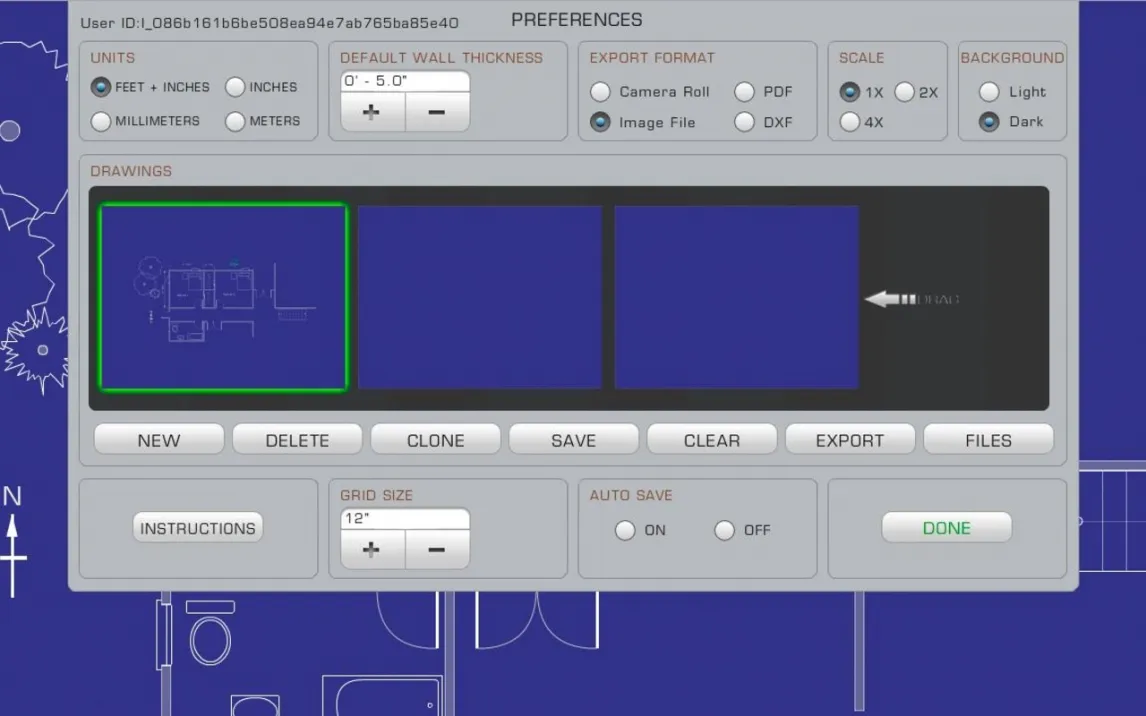This screenshot has height=716, width=1146.
Task: Increase default wall thickness with plus button
Action: (x=372, y=112)
